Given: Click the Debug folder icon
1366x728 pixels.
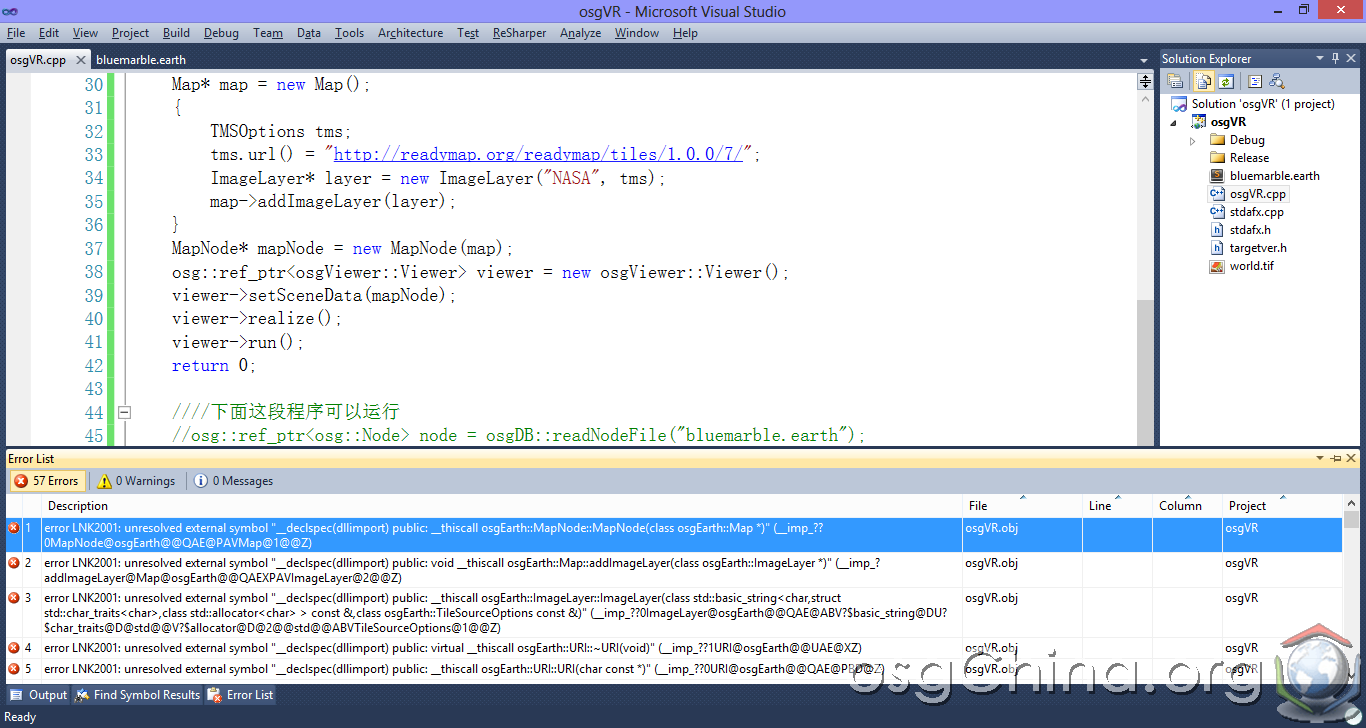Looking at the screenshot, I should [1217, 140].
